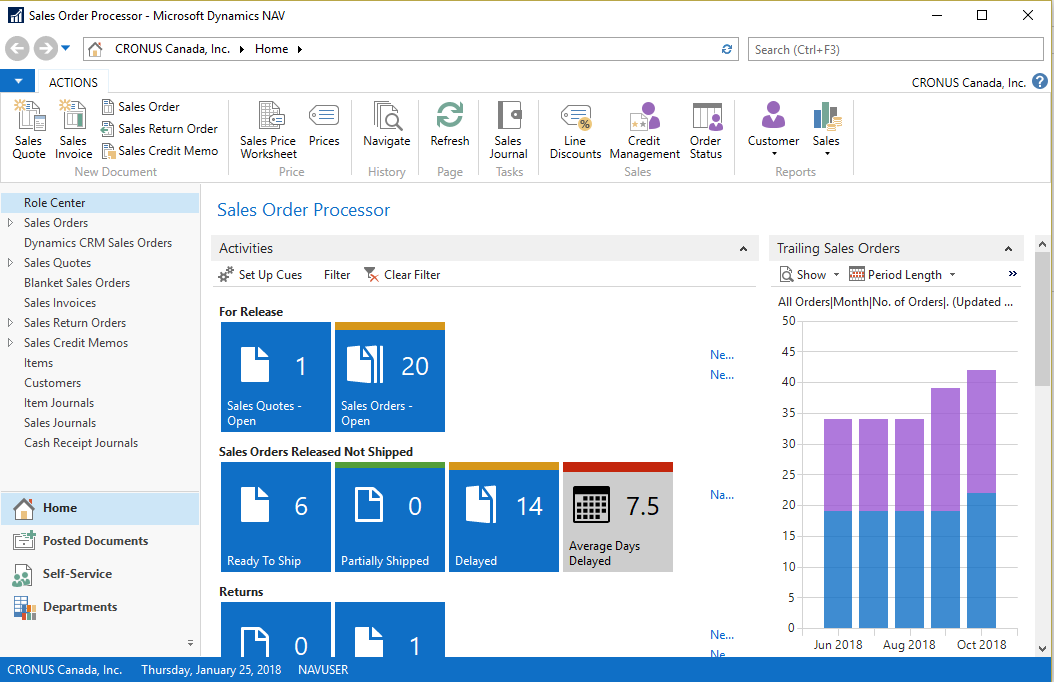
Task: Open Sales Invoices list
Action: point(60,303)
